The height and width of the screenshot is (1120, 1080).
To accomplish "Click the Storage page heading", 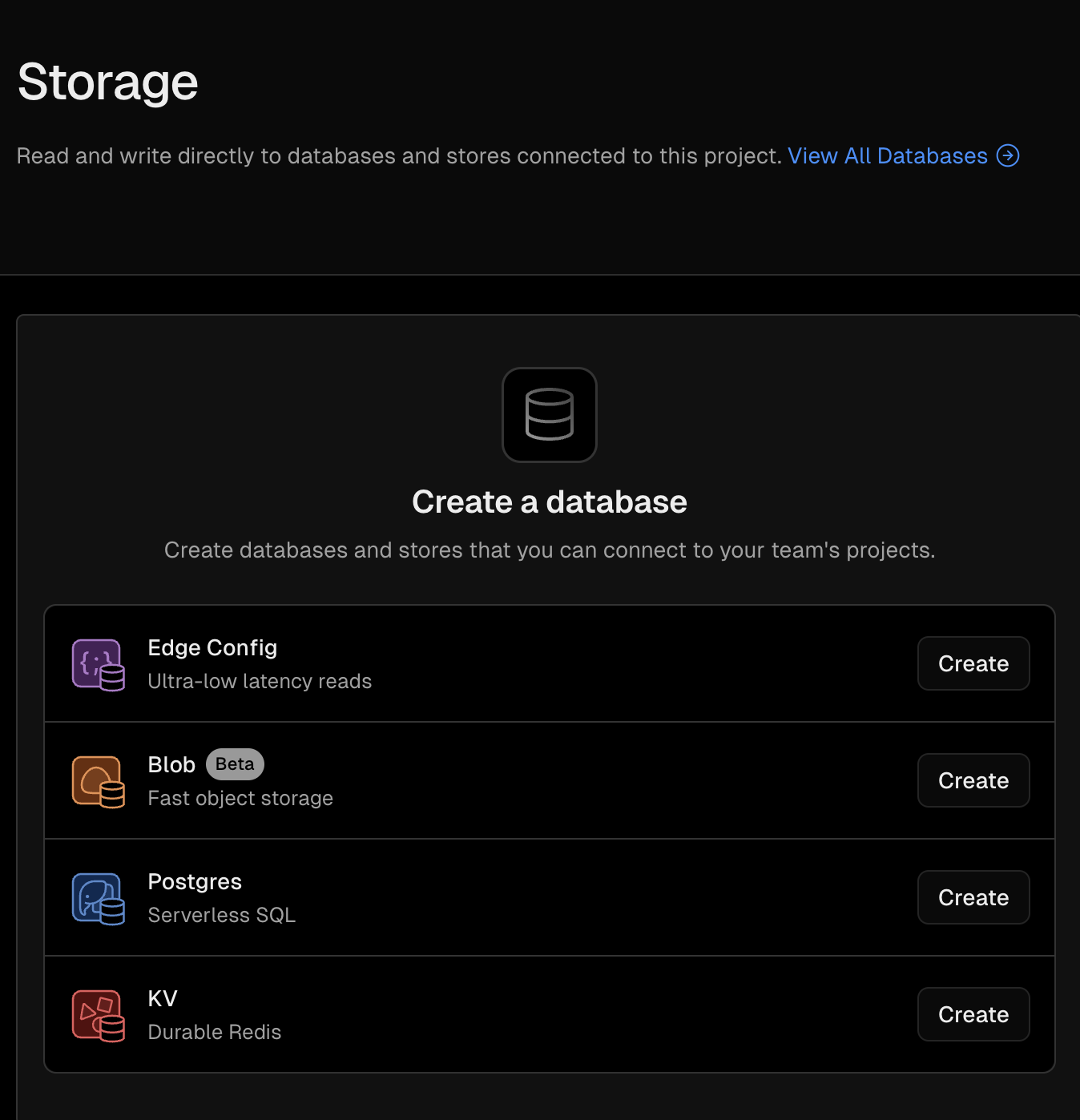I will [108, 83].
